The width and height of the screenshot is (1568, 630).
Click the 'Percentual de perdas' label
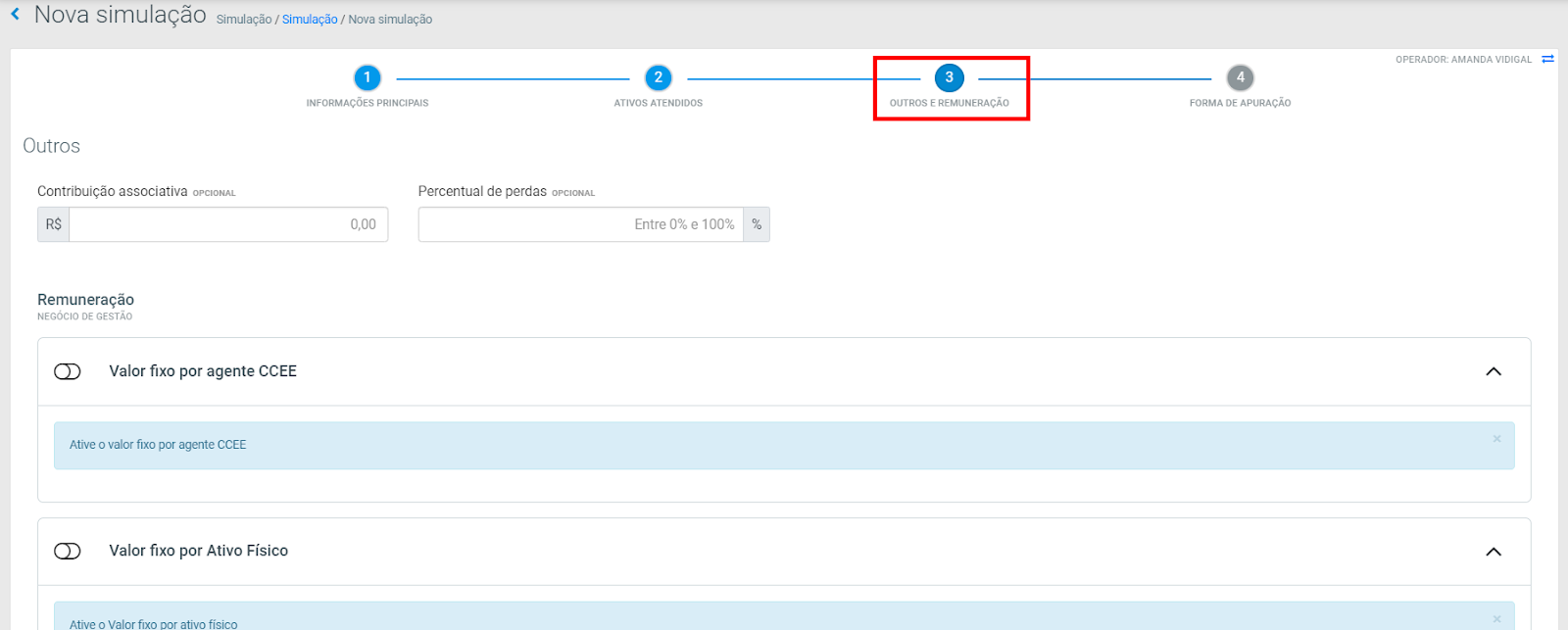point(482,191)
